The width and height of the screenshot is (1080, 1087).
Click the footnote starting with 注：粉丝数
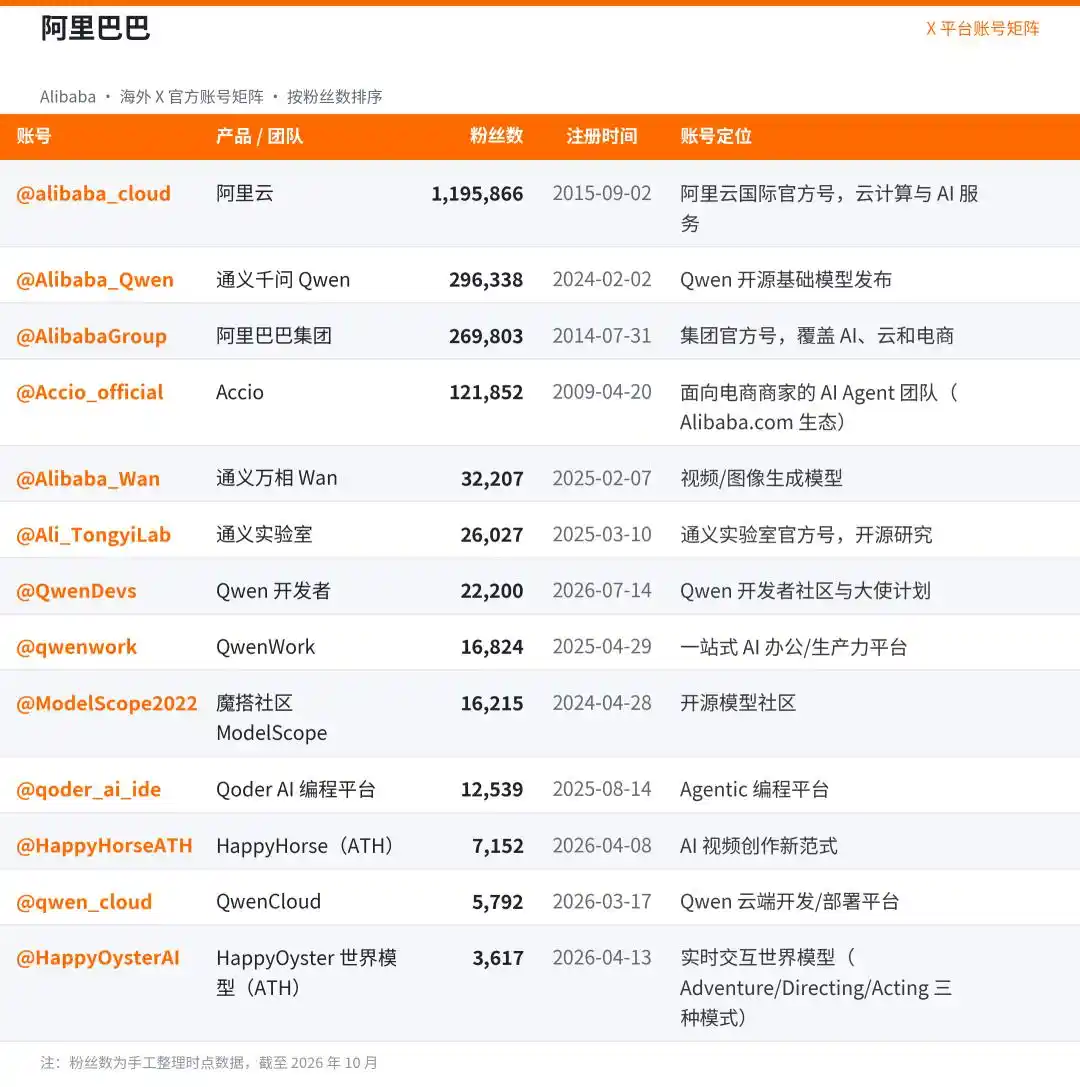[209, 1063]
